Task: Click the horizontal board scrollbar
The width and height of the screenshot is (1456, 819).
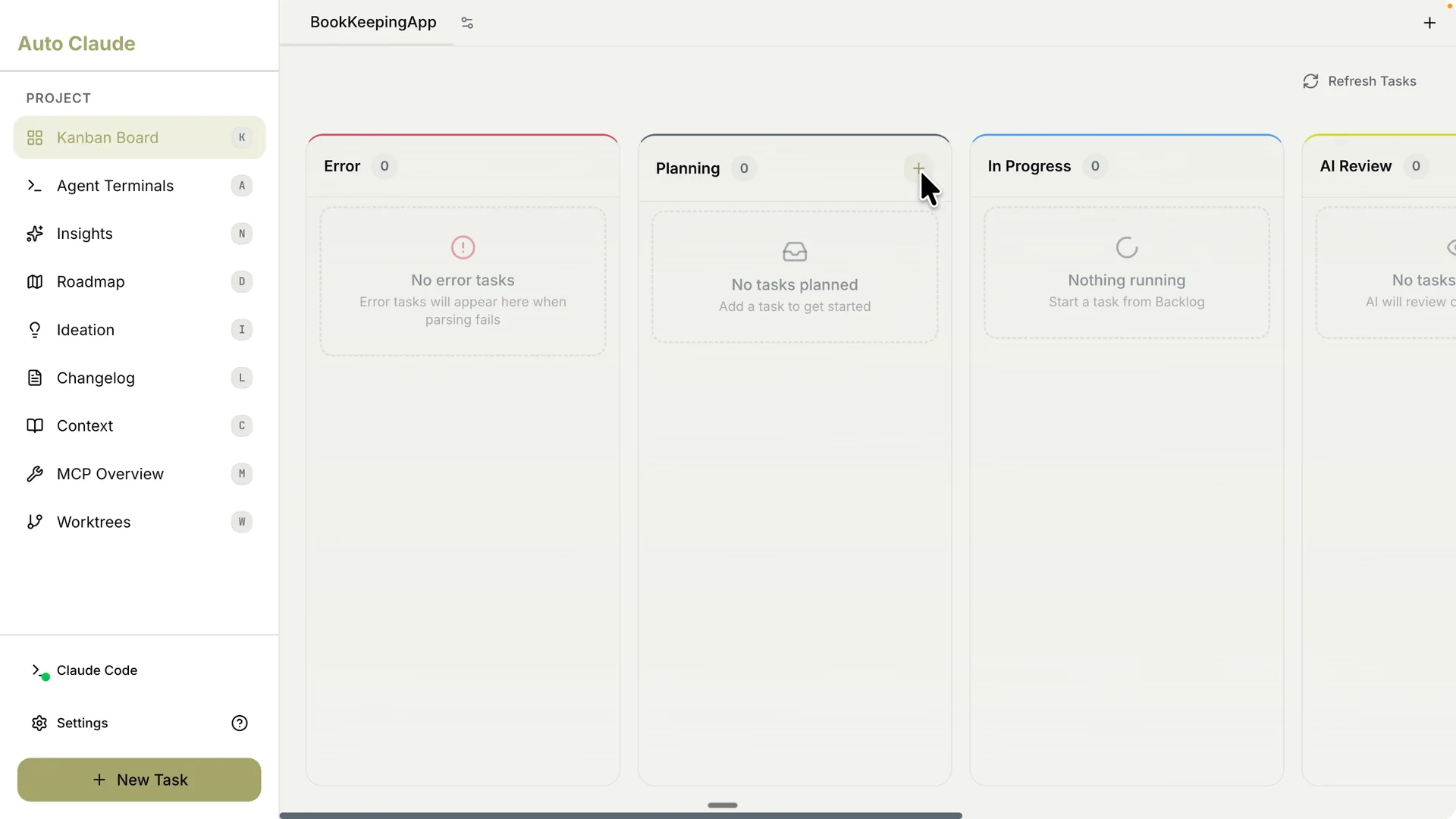Action: pos(620,815)
